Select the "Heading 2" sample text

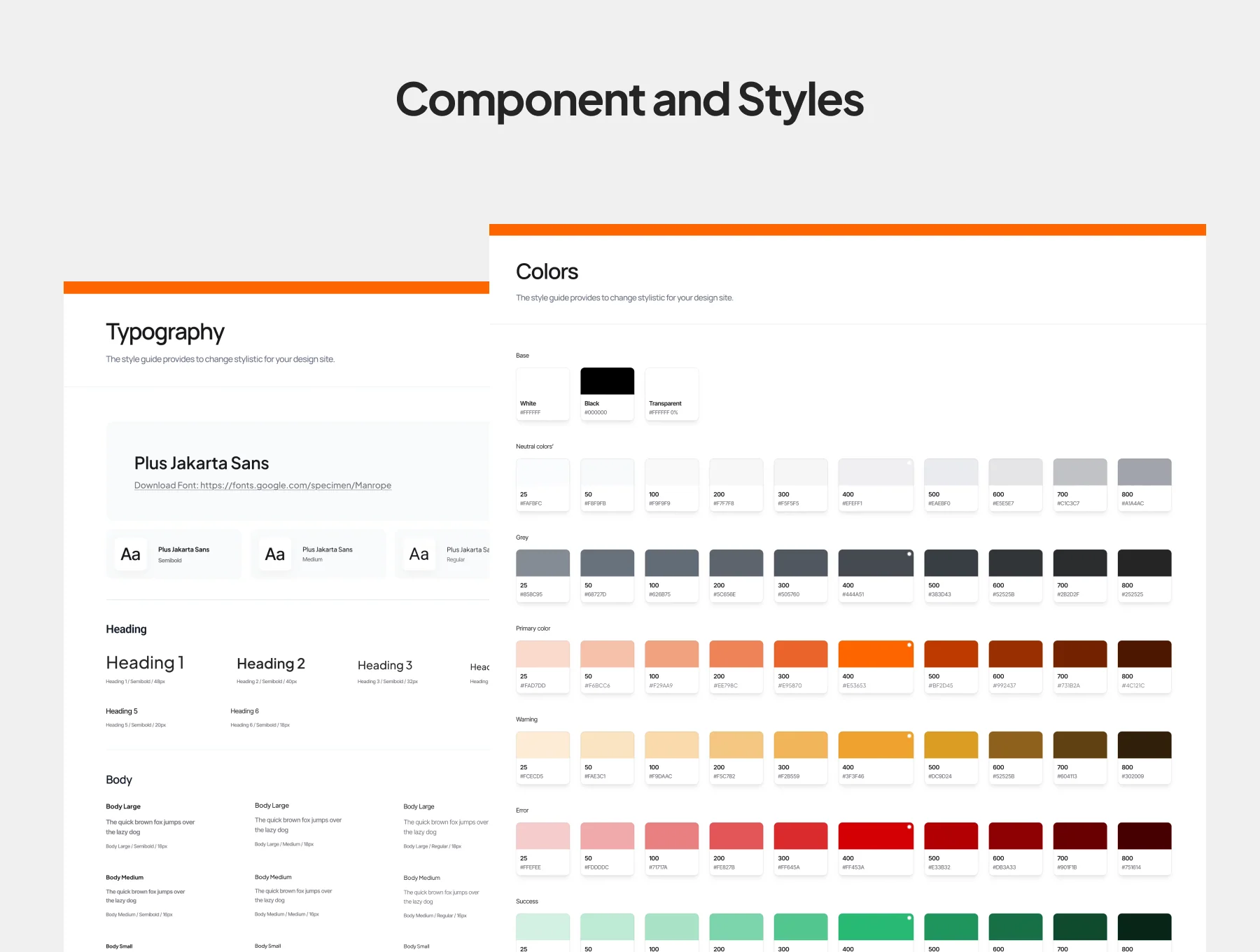point(271,664)
